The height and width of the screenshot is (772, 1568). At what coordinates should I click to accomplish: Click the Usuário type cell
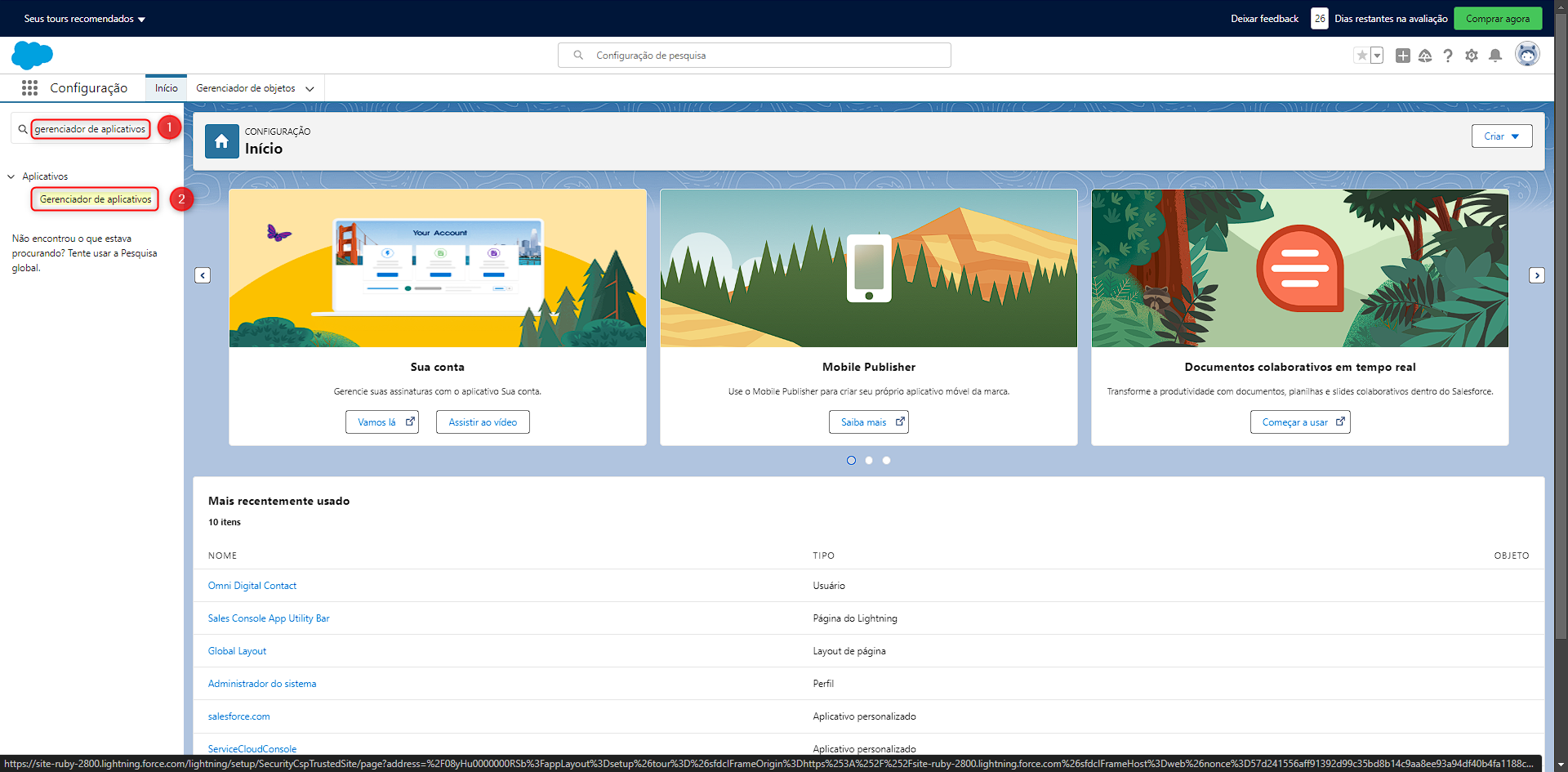pos(829,586)
